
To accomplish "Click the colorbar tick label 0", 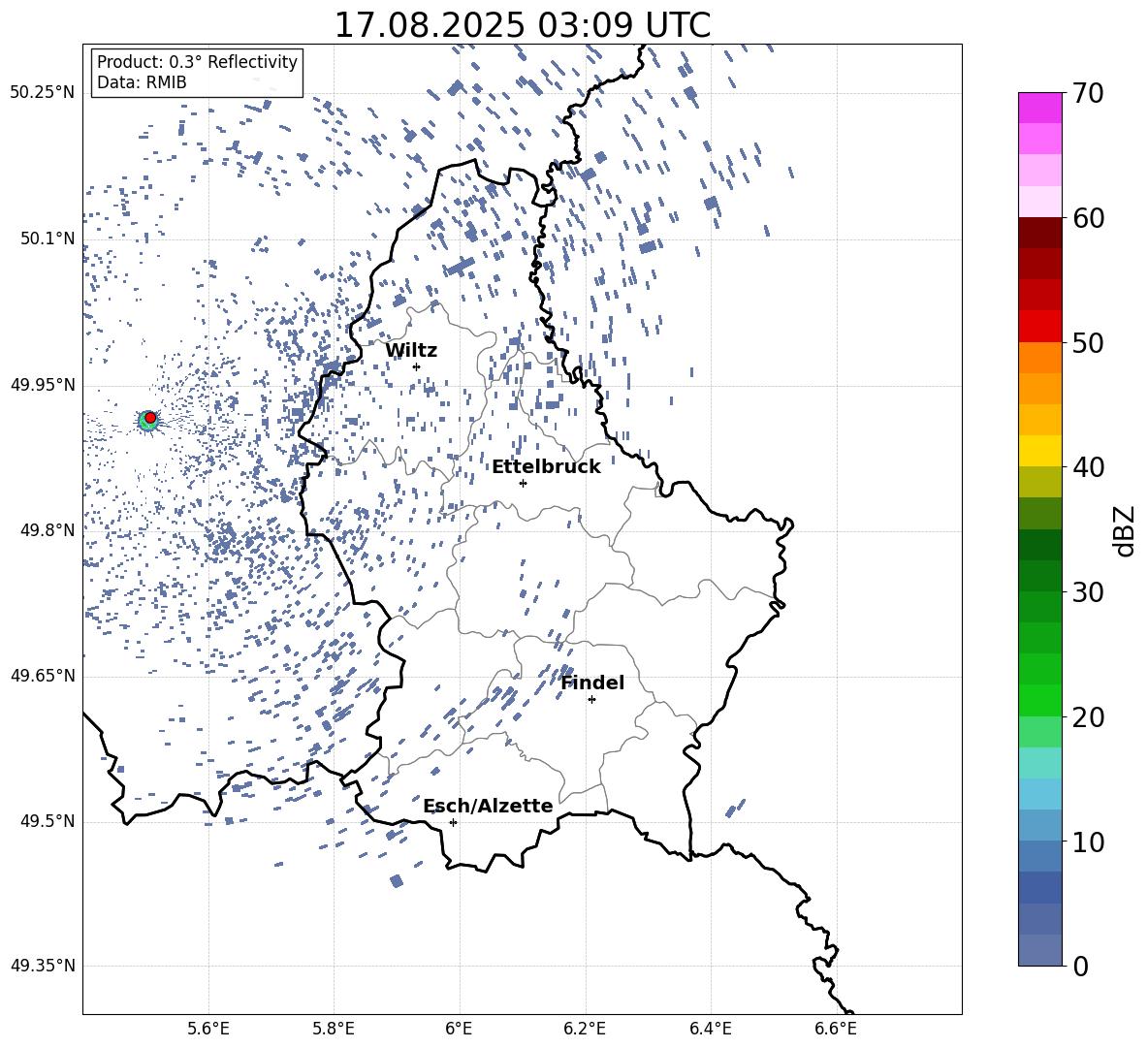I will pos(1080,966).
